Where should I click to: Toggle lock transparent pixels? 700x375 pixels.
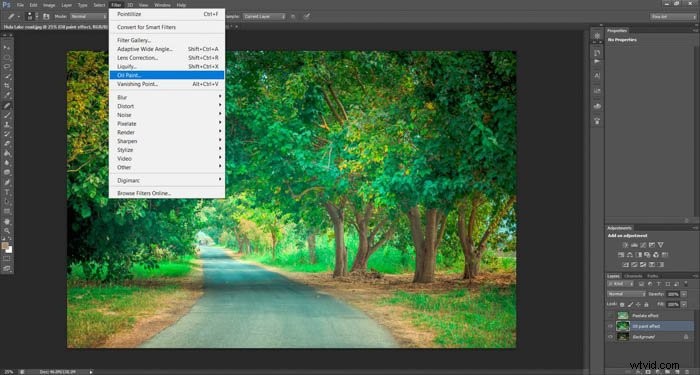(622, 304)
